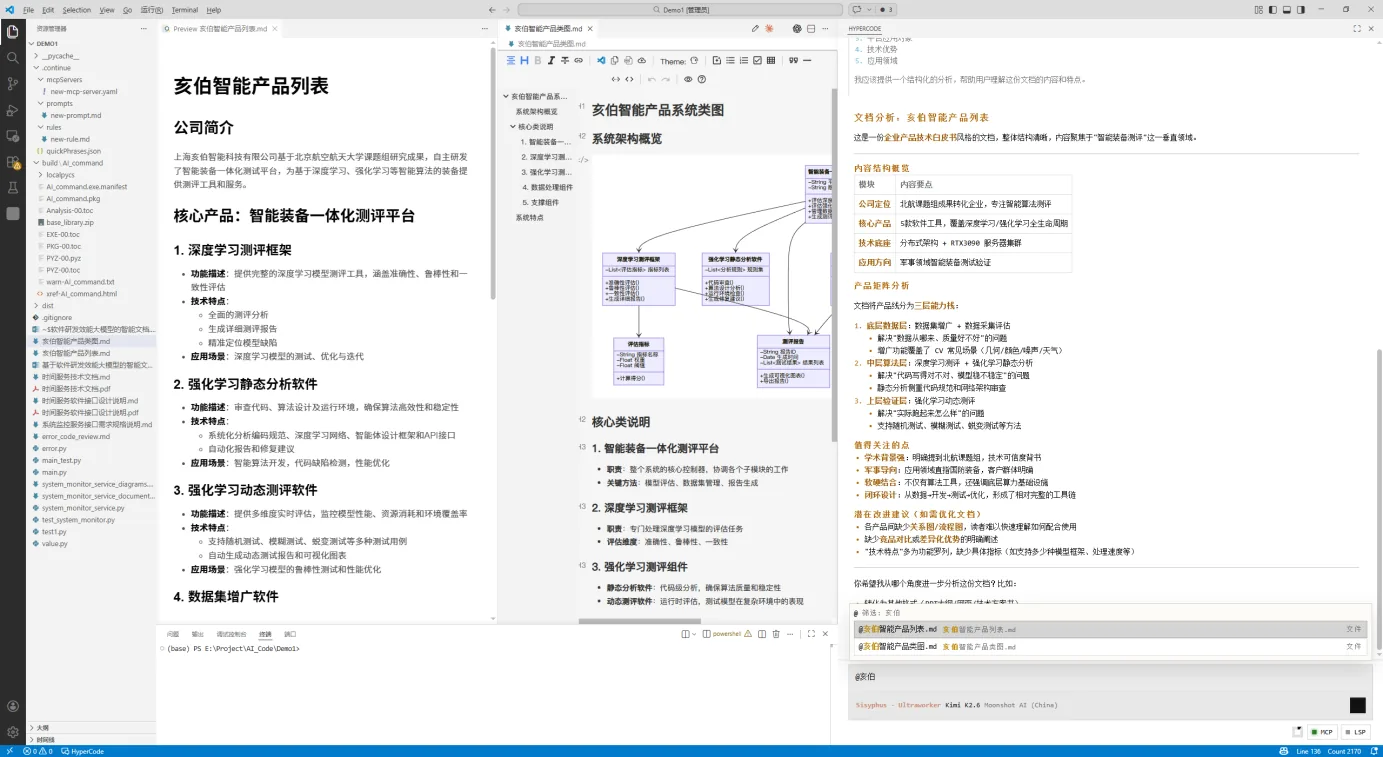
Task: Apply strikethrough in the markdown toolbar
Action: click(x=564, y=60)
